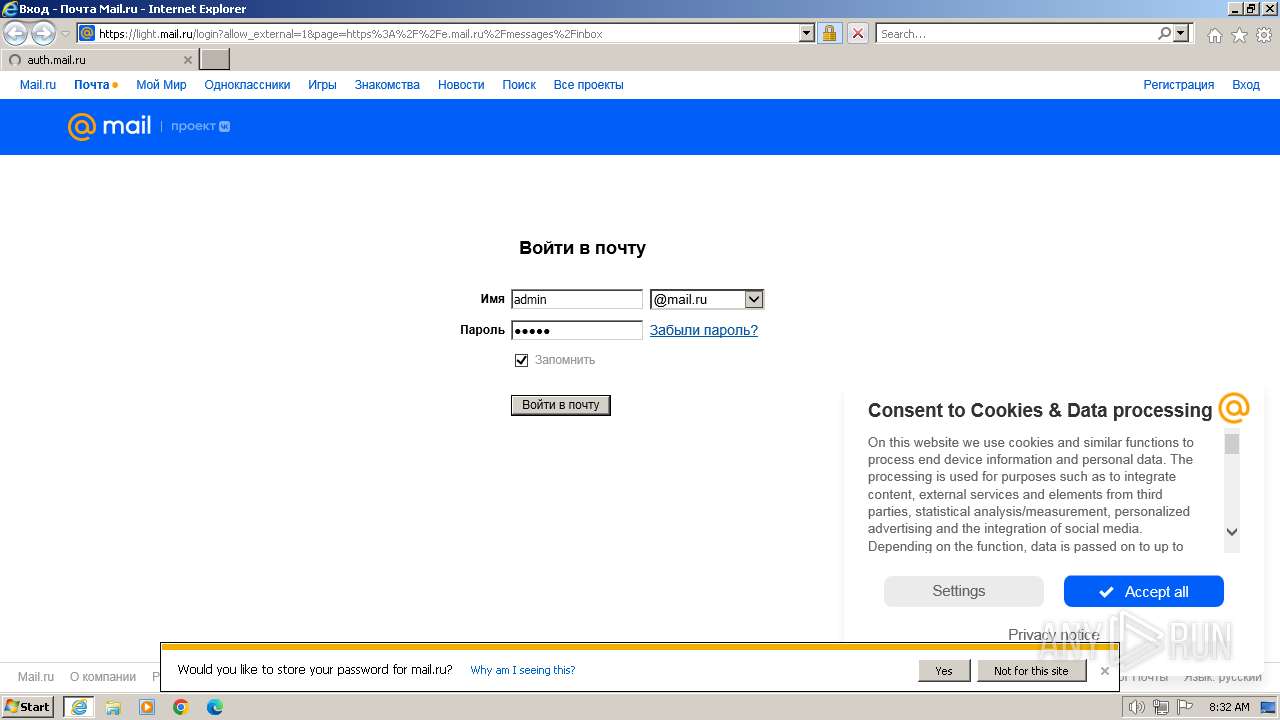Viewport: 1280px width, 720px height.
Task: Open Favorites star icon
Action: 1239,35
